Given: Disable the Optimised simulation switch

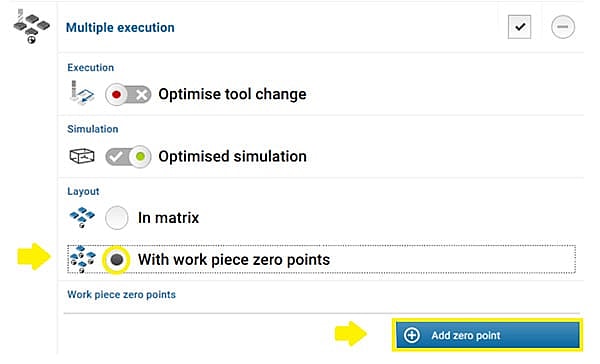Looking at the screenshot, I should (128, 156).
